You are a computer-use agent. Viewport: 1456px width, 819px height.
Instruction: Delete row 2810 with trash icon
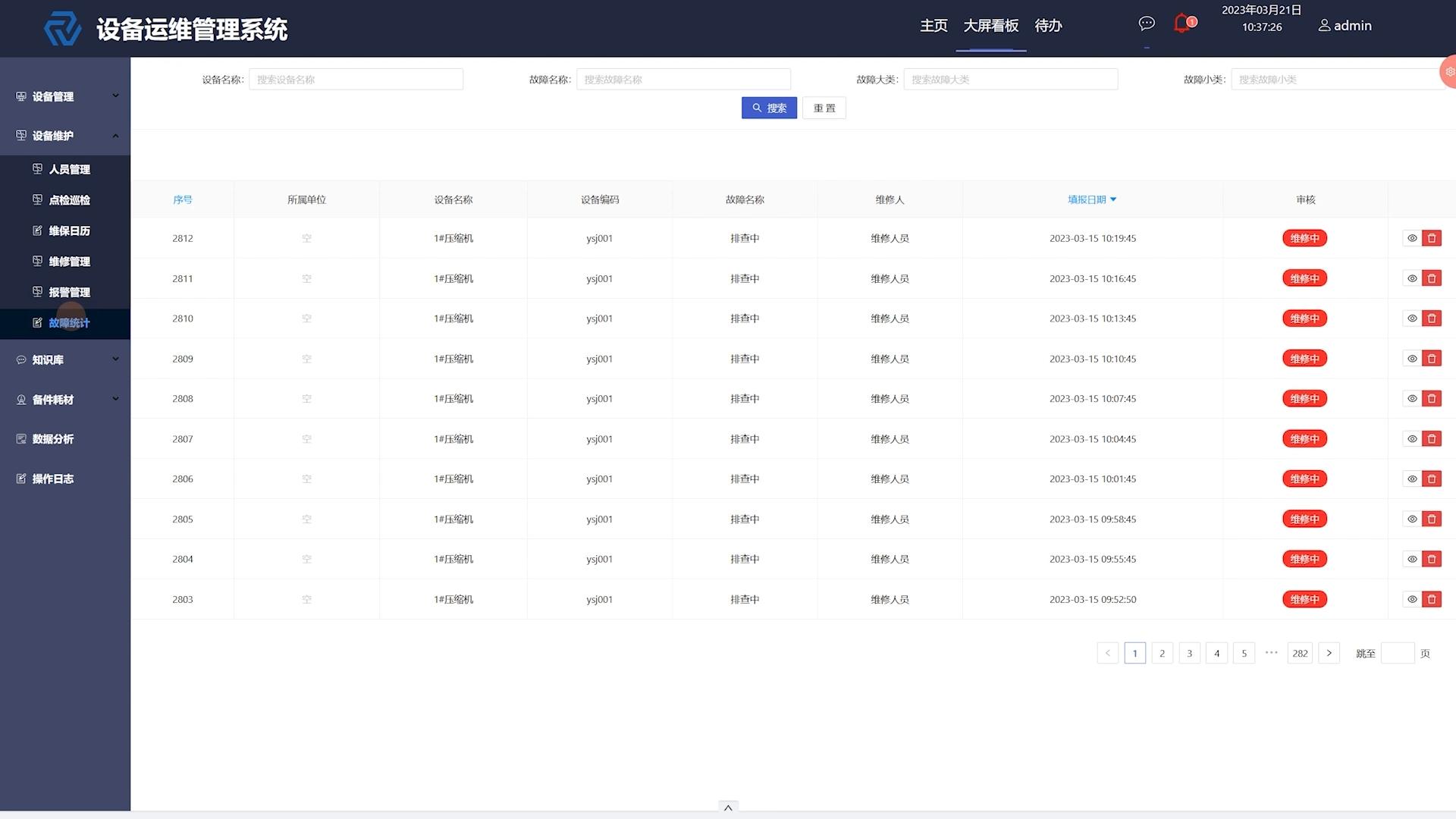coord(1432,318)
